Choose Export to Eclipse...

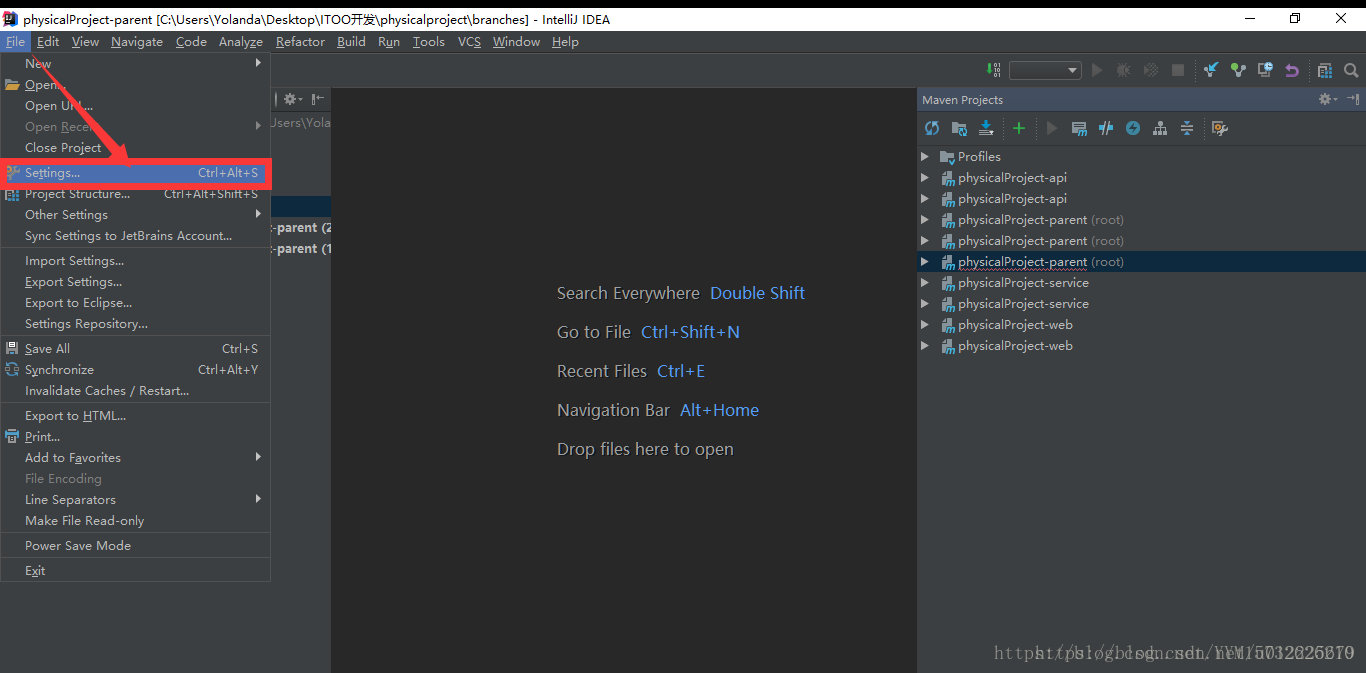pyautogui.click(x=136, y=303)
